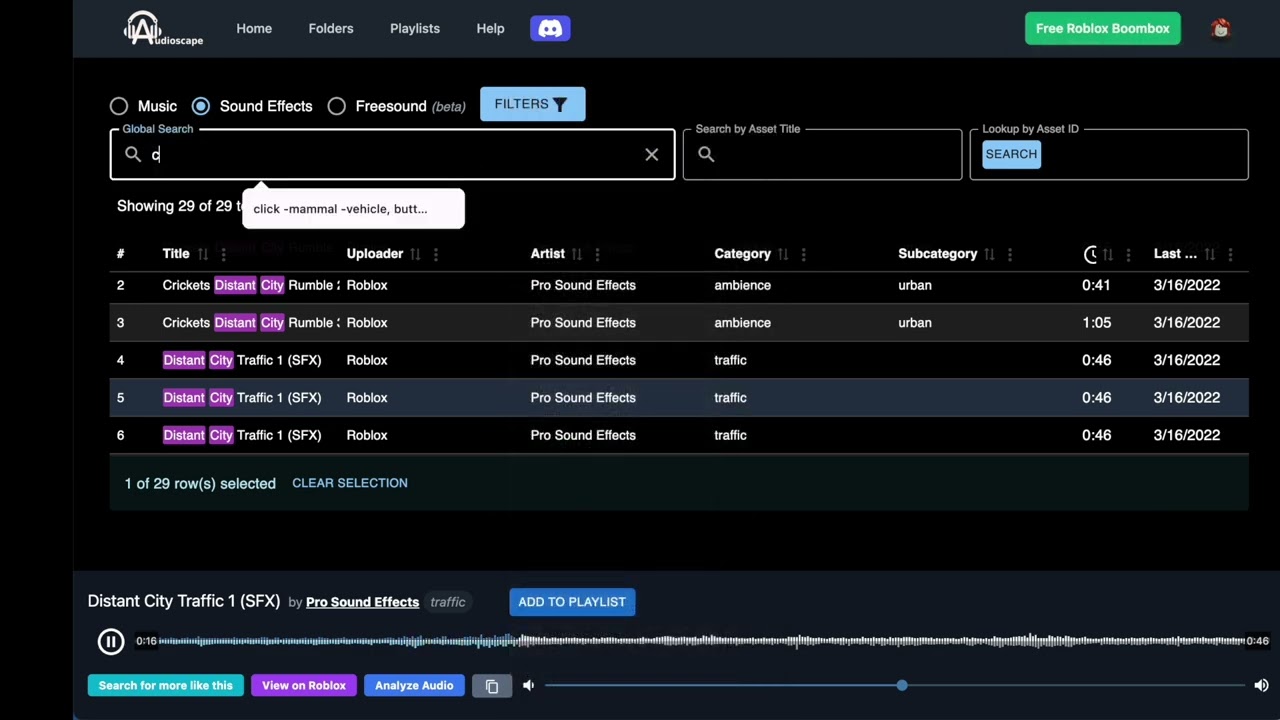Click the Category column header label
The height and width of the screenshot is (720, 1280).
click(742, 254)
